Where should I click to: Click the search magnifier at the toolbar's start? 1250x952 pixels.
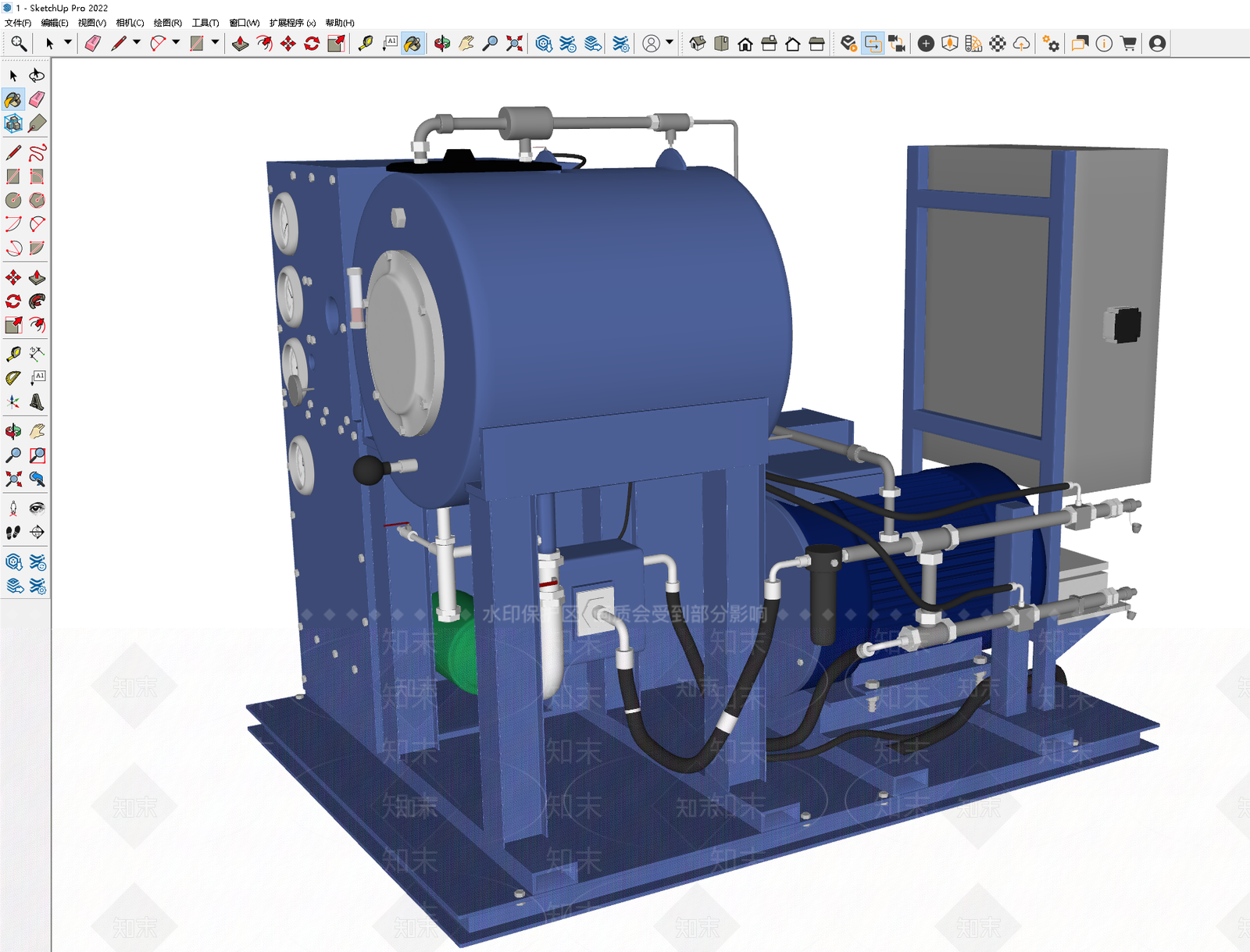(19, 44)
